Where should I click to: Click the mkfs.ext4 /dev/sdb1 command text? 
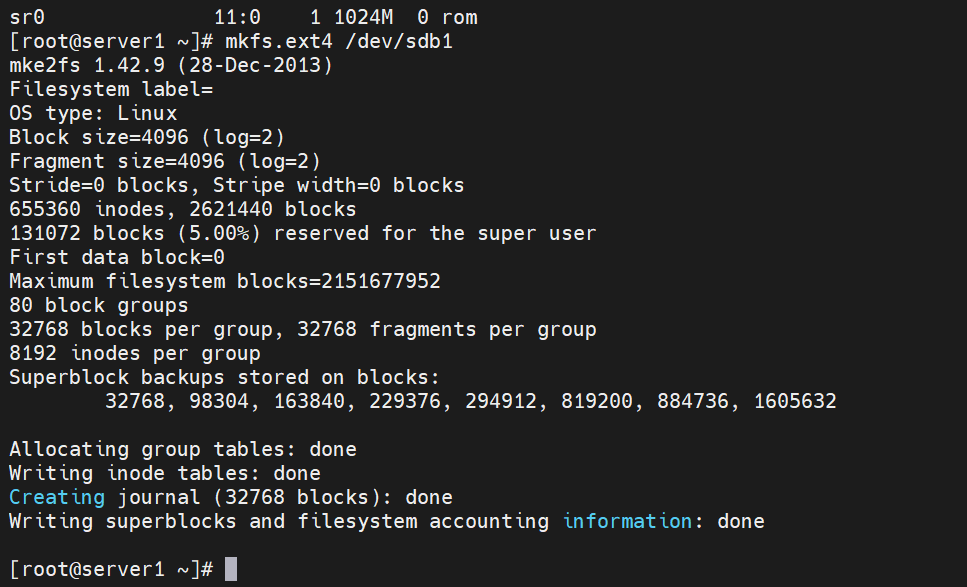pyautogui.click(x=339, y=42)
